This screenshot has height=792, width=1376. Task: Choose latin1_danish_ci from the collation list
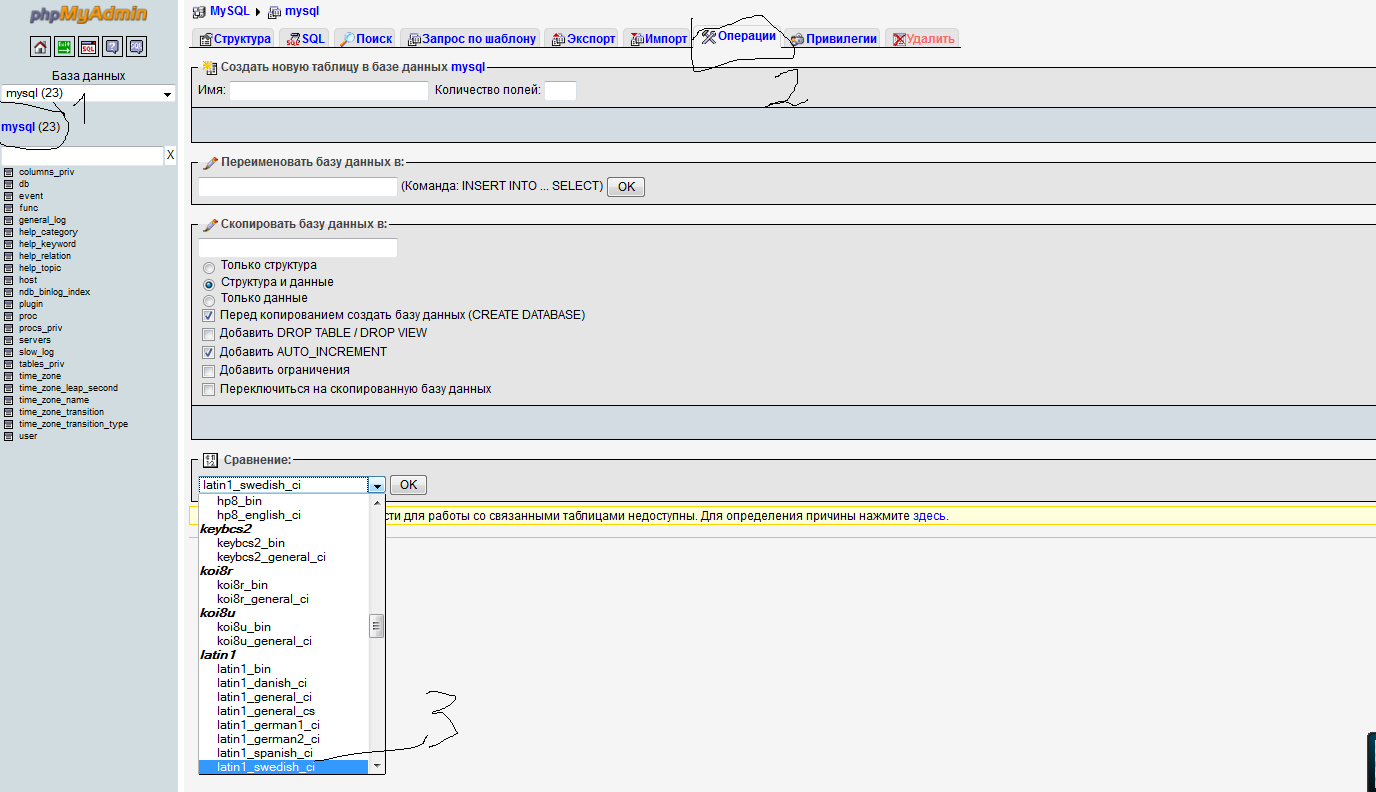point(262,683)
